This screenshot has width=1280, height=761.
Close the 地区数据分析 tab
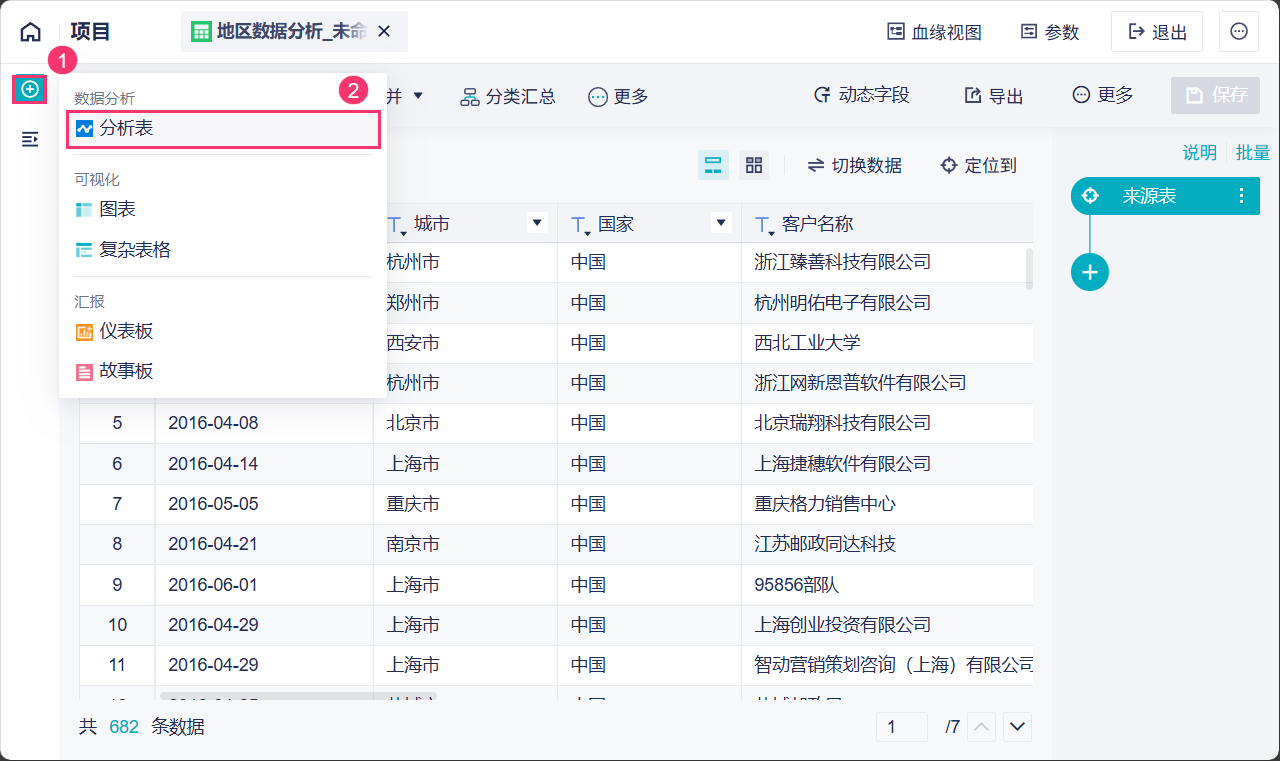tap(384, 32)
